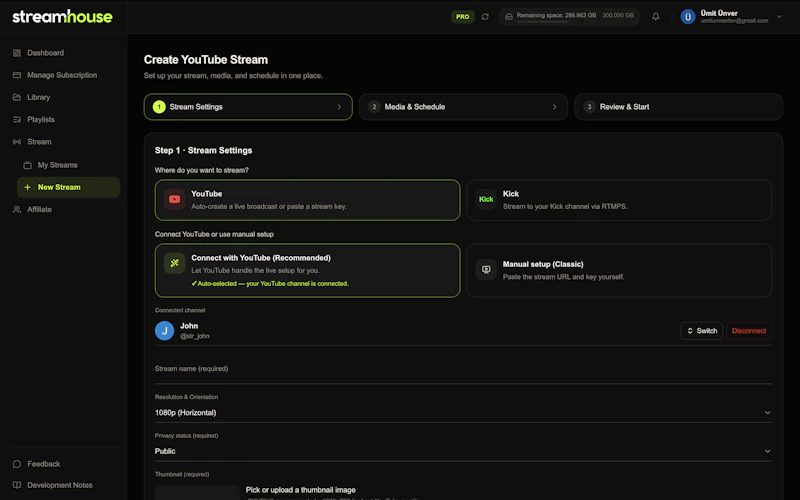Click 'Auto-selected — your YouTube channel is connected' text

coord(270,284)
